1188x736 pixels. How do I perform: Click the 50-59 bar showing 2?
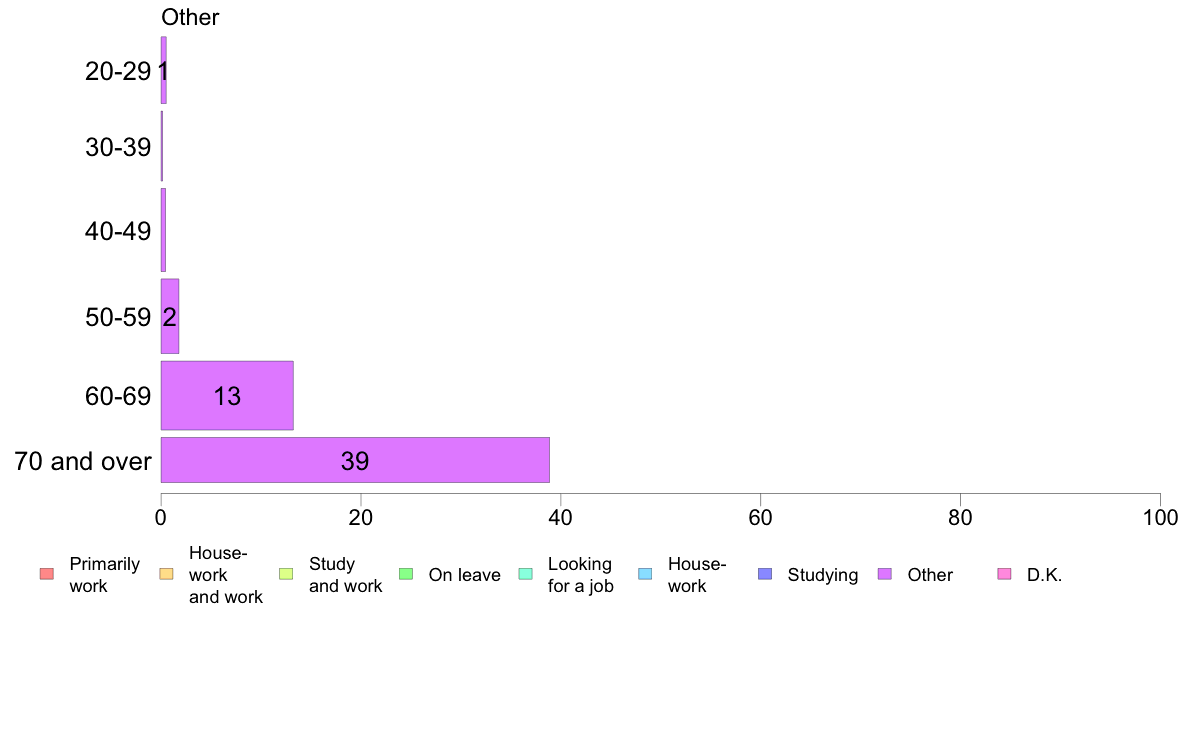click(170, 316)
